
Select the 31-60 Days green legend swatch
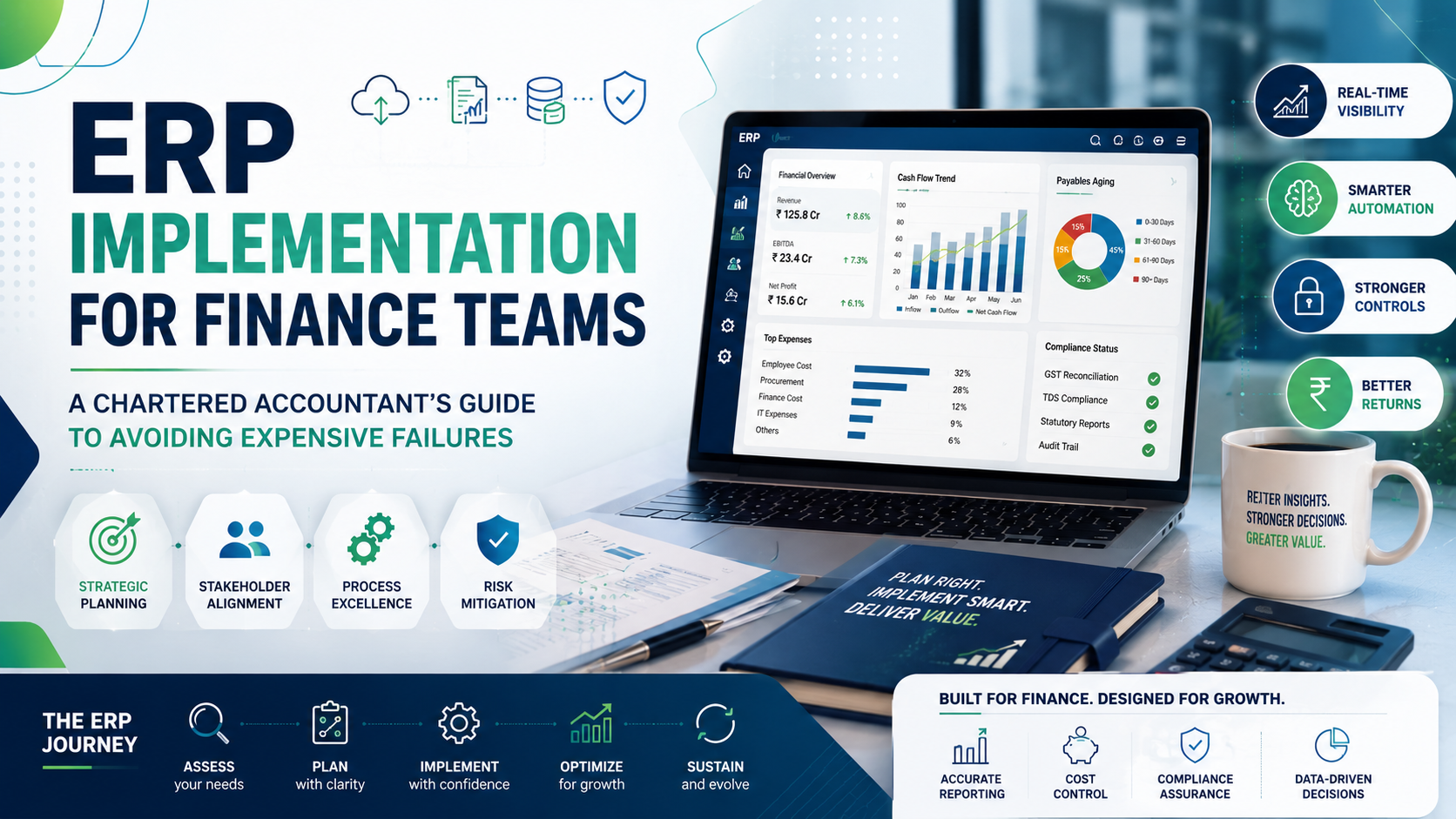coord(1137,241)
